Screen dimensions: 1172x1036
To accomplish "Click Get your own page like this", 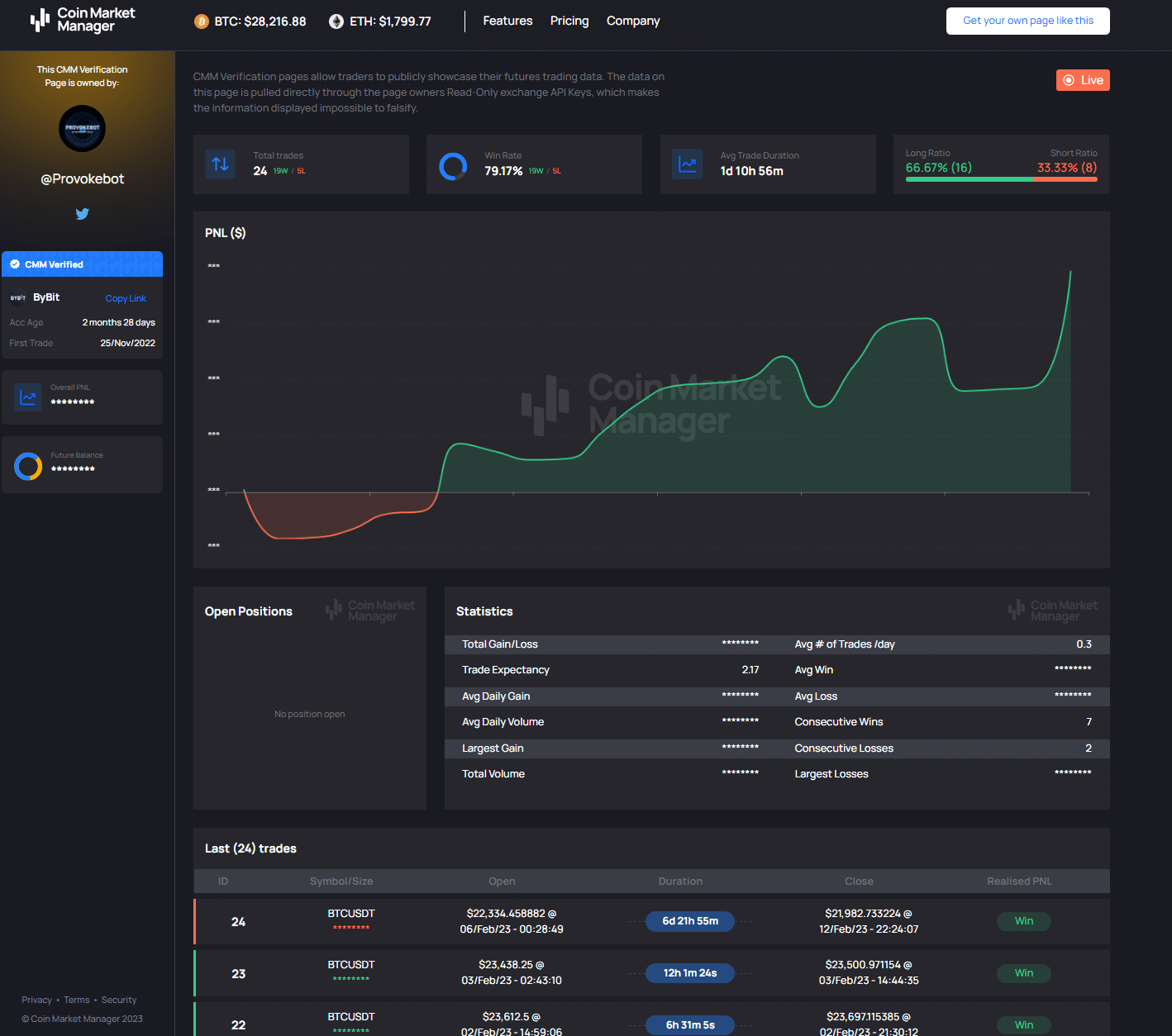I will 1028,21.
